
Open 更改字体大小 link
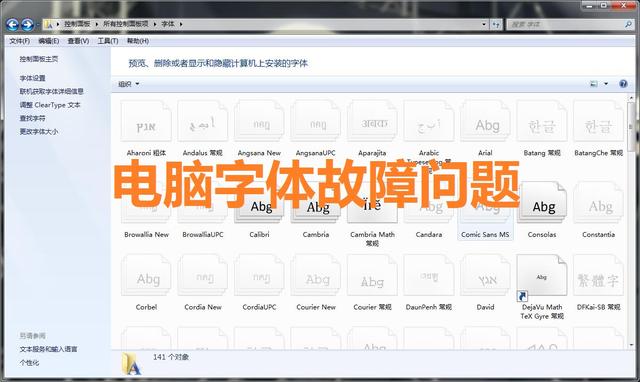(39, 132)
